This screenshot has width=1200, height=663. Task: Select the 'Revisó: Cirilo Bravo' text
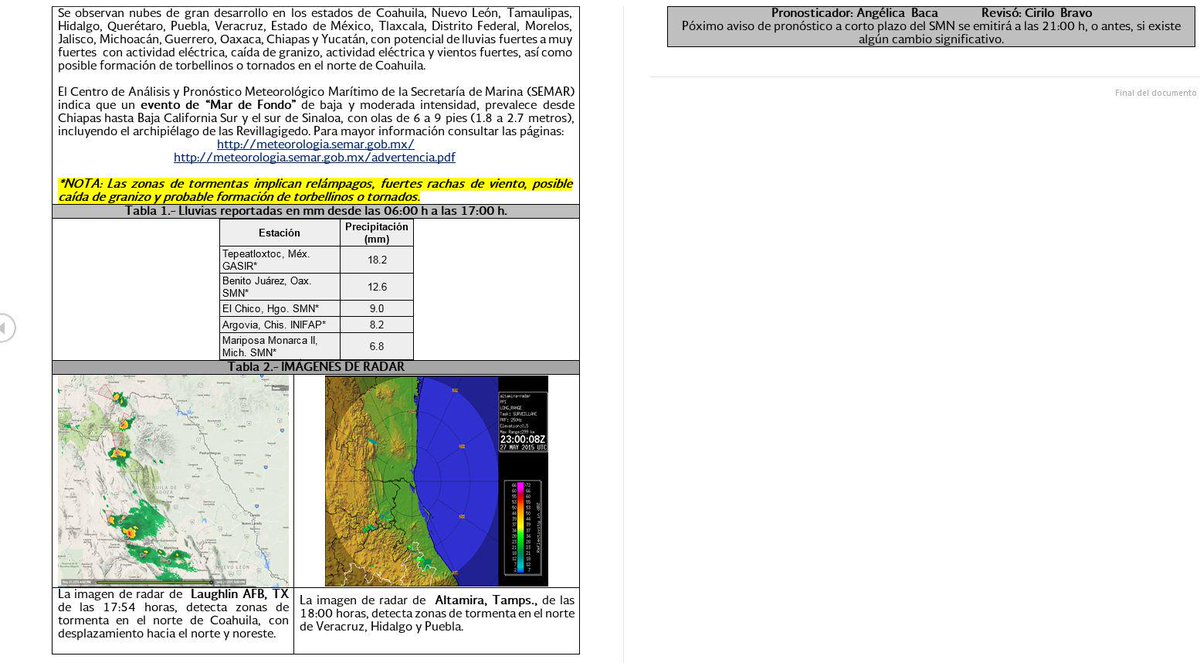pyautogui.click(x=1035, y=10)
